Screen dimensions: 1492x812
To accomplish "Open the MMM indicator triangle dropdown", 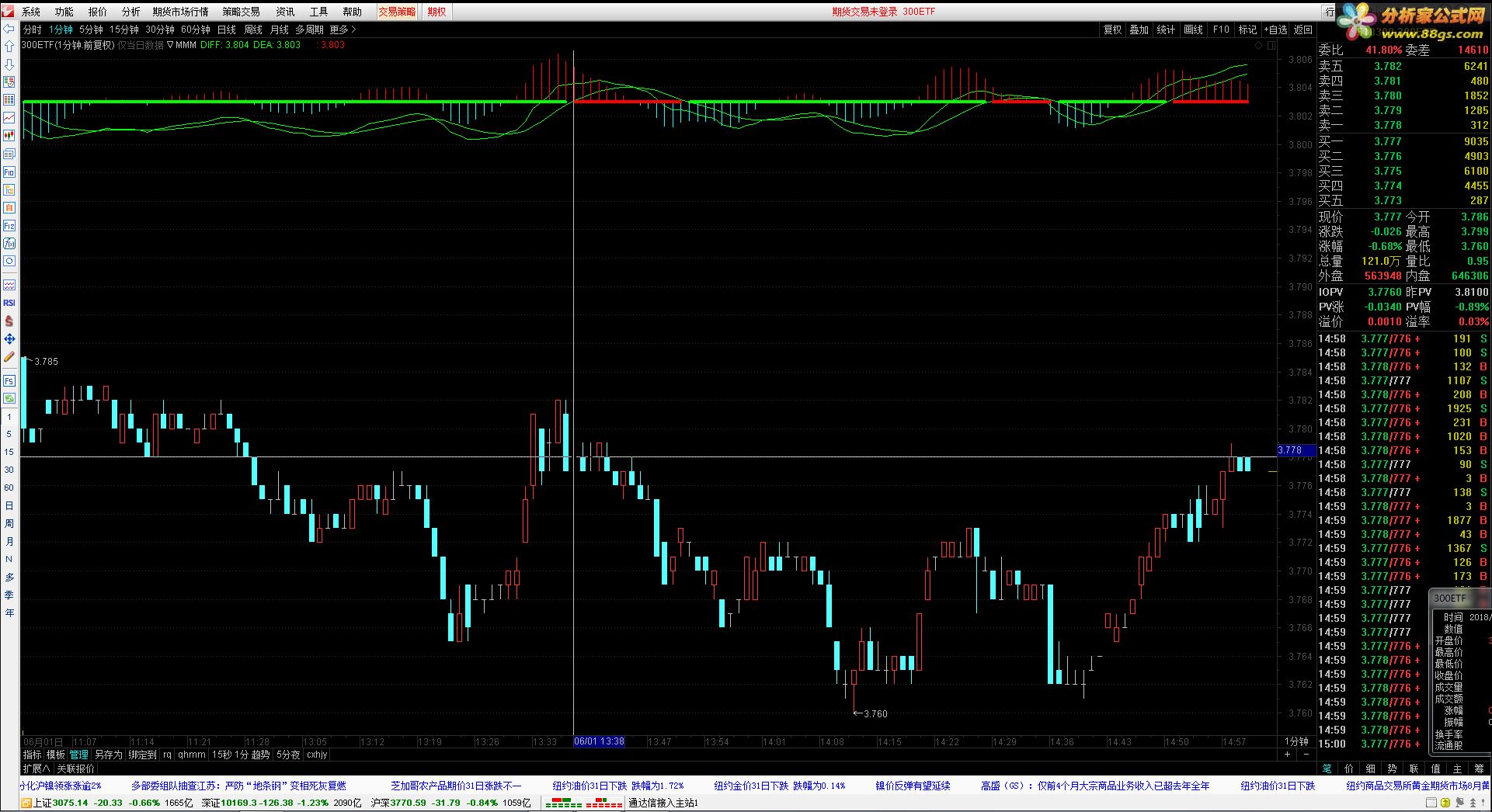I will click(170, 45).
